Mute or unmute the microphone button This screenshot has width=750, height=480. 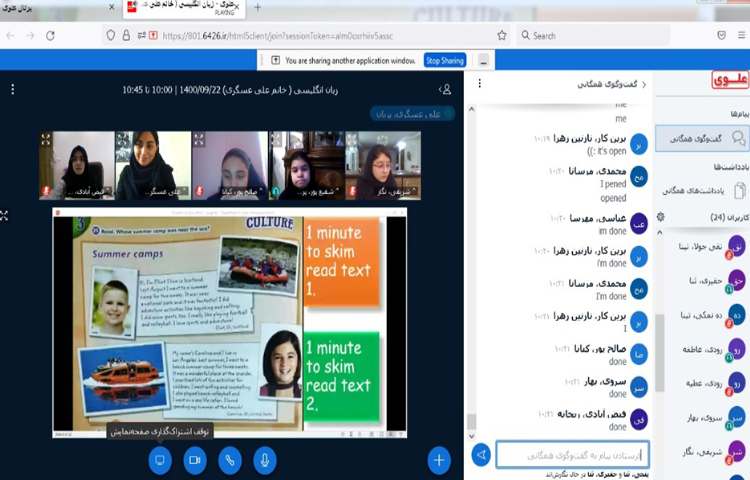pos(265,460)
